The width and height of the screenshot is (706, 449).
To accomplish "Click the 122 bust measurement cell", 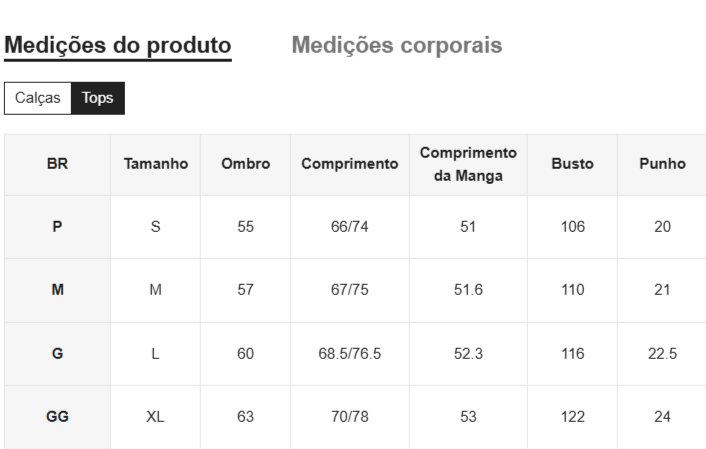I will [572, 417].
